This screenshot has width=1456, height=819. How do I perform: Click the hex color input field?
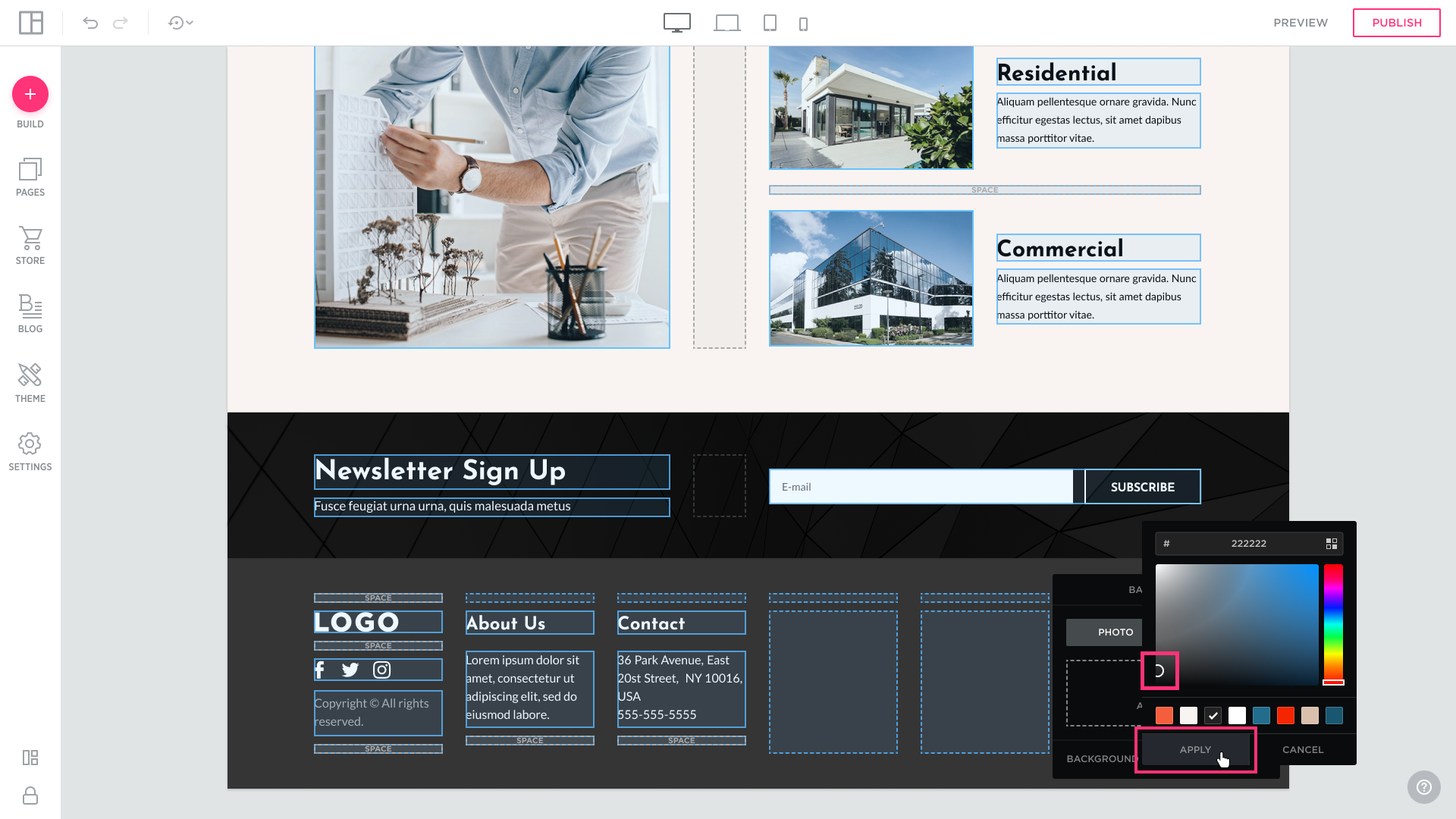pyautogui.click(x=1247, y=544)
